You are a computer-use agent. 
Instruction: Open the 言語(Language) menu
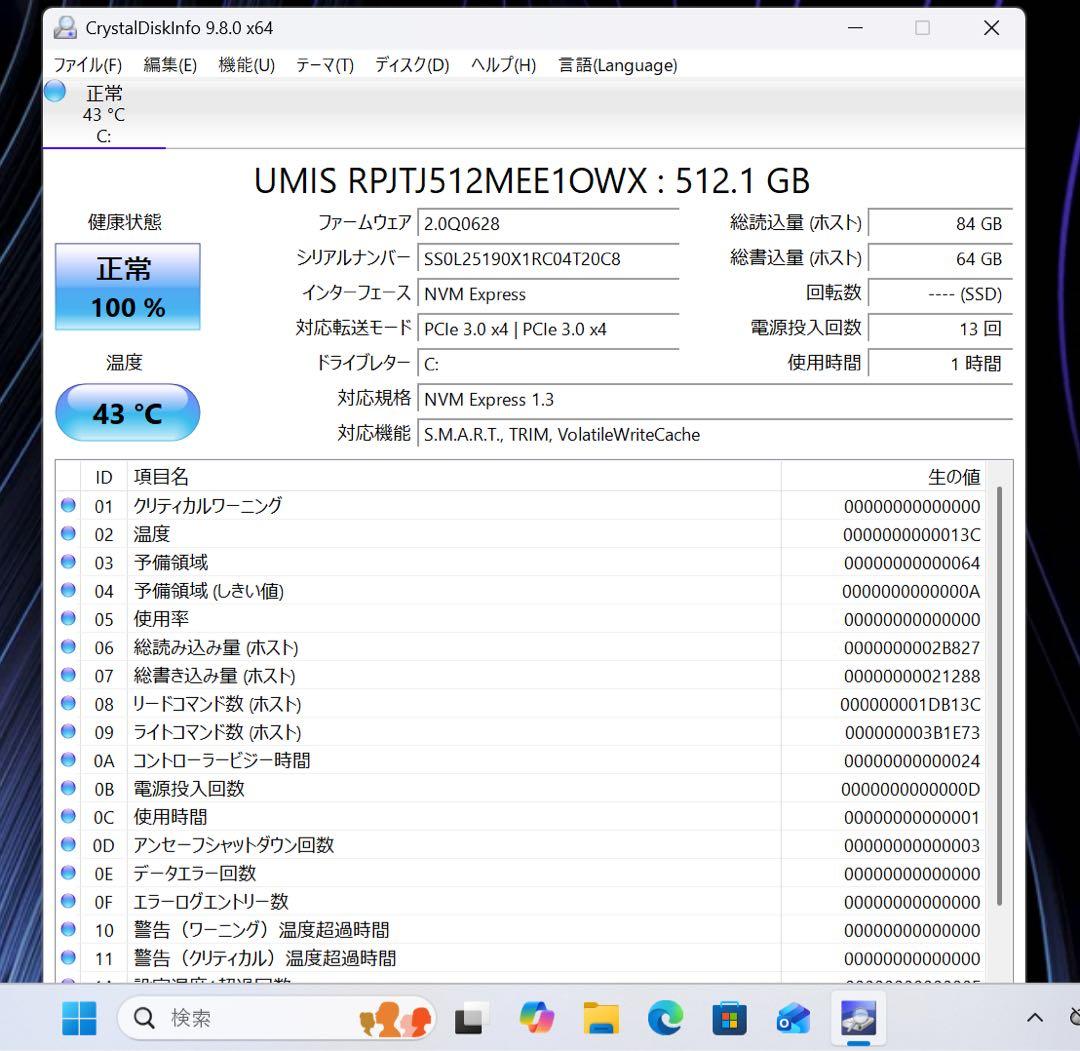617,65
